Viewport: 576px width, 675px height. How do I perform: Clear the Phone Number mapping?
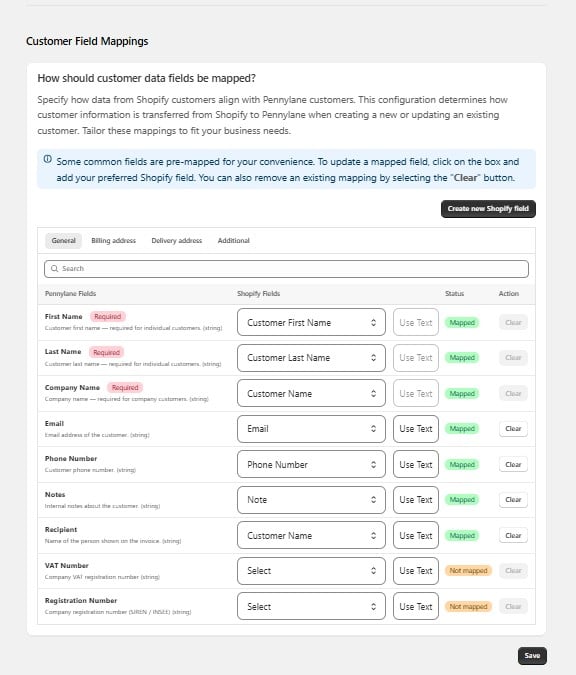pyautogui.click(x=513, y=464)
